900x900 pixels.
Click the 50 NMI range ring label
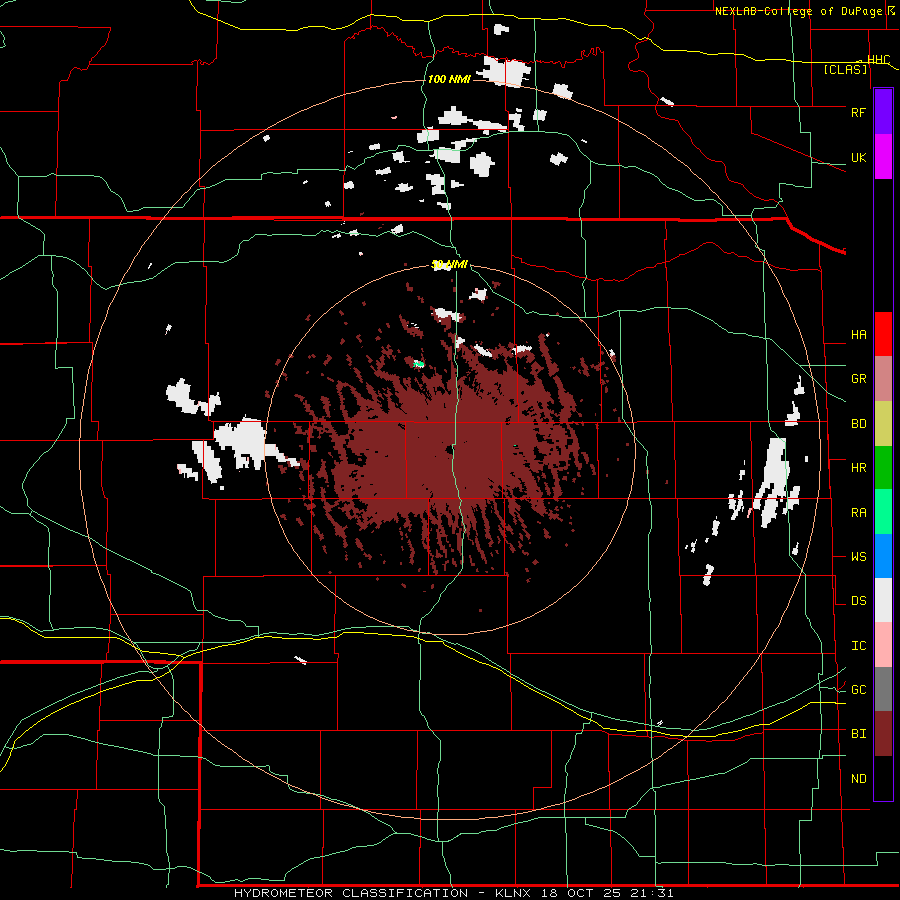449,265
